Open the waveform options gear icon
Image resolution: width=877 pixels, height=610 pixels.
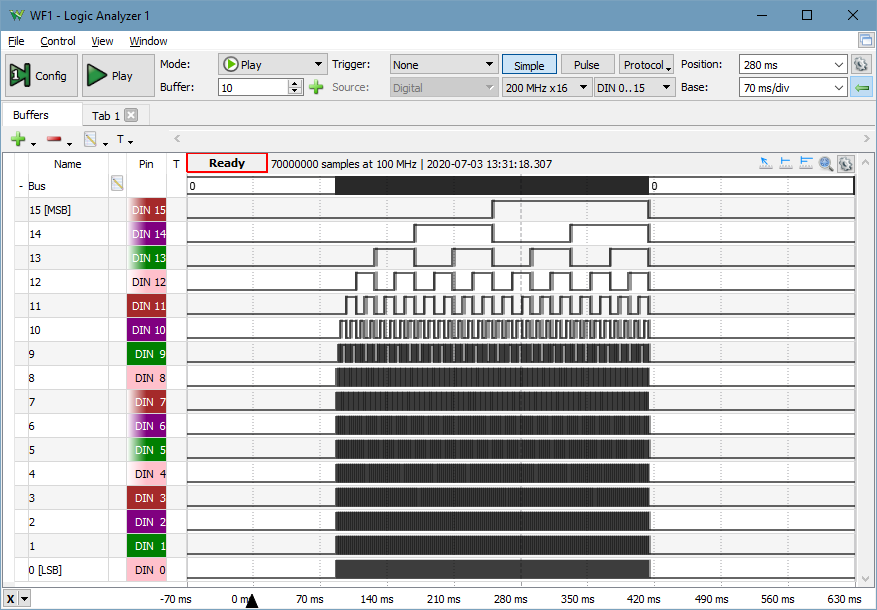[845, 164]
